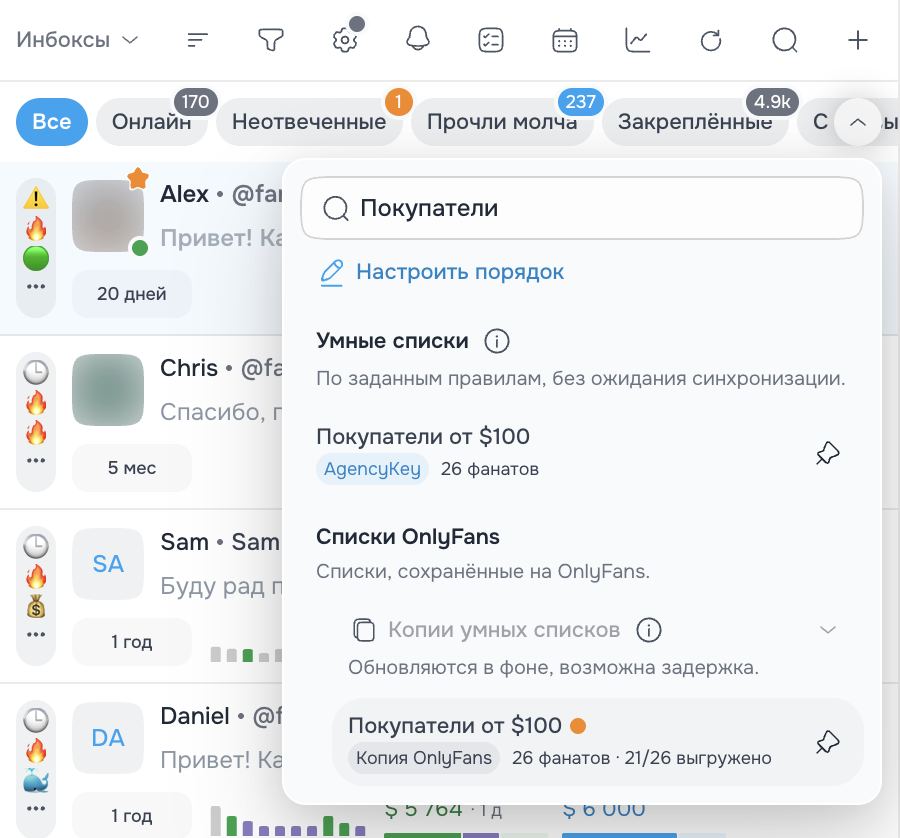Open the DA avatar for Daniel
This screenshot has height=838, width=900.
coord(108,738)
